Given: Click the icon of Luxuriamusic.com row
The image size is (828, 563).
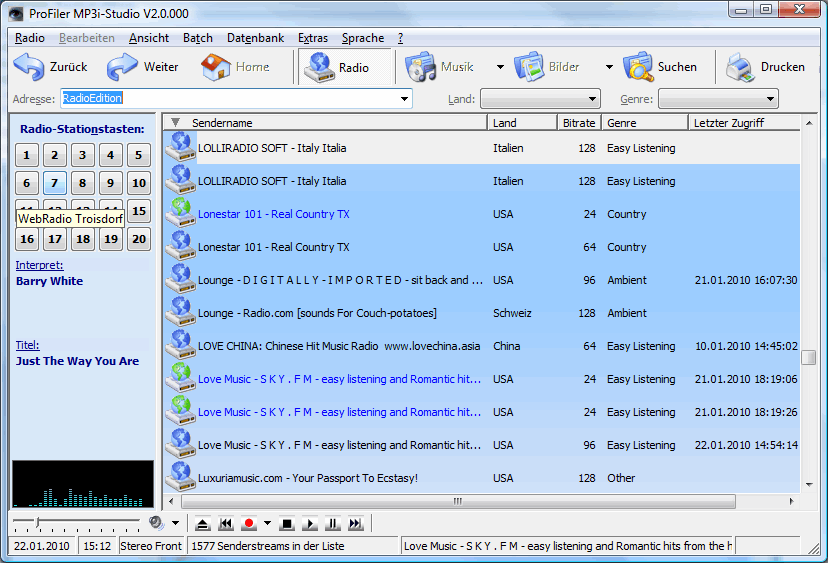Looking at the screenshot, I should click(181, 477).
